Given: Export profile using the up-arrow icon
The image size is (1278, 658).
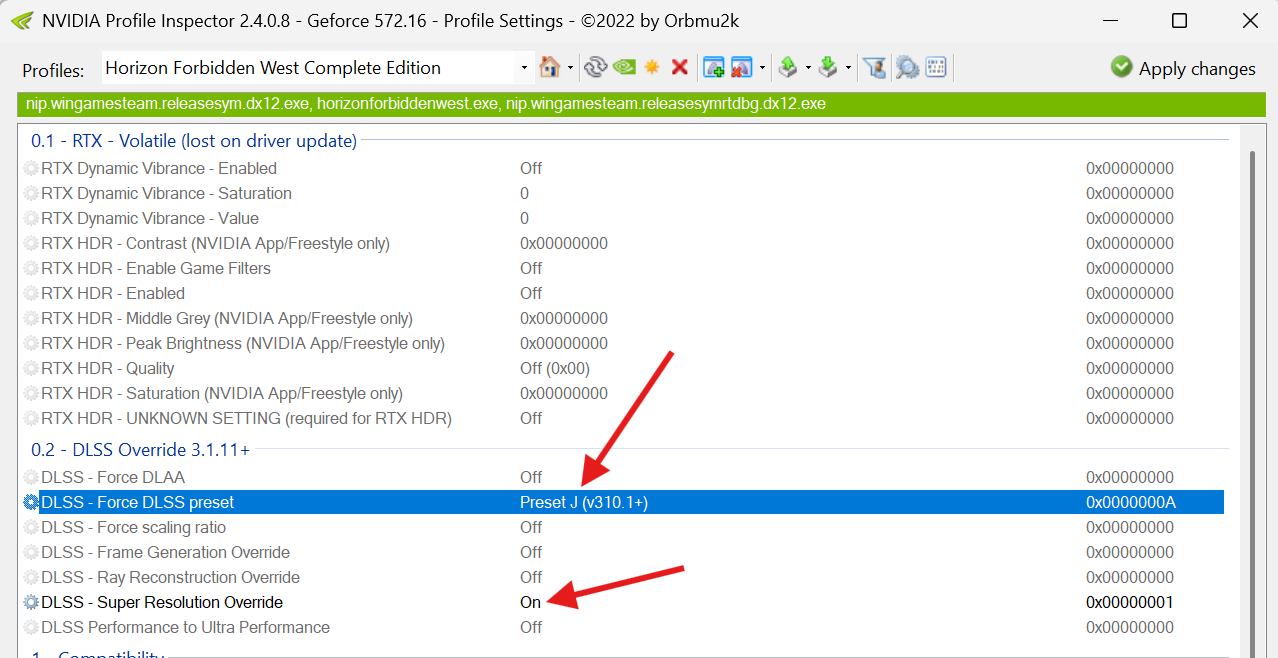Looking at the screenshot, I should [788, 67].
